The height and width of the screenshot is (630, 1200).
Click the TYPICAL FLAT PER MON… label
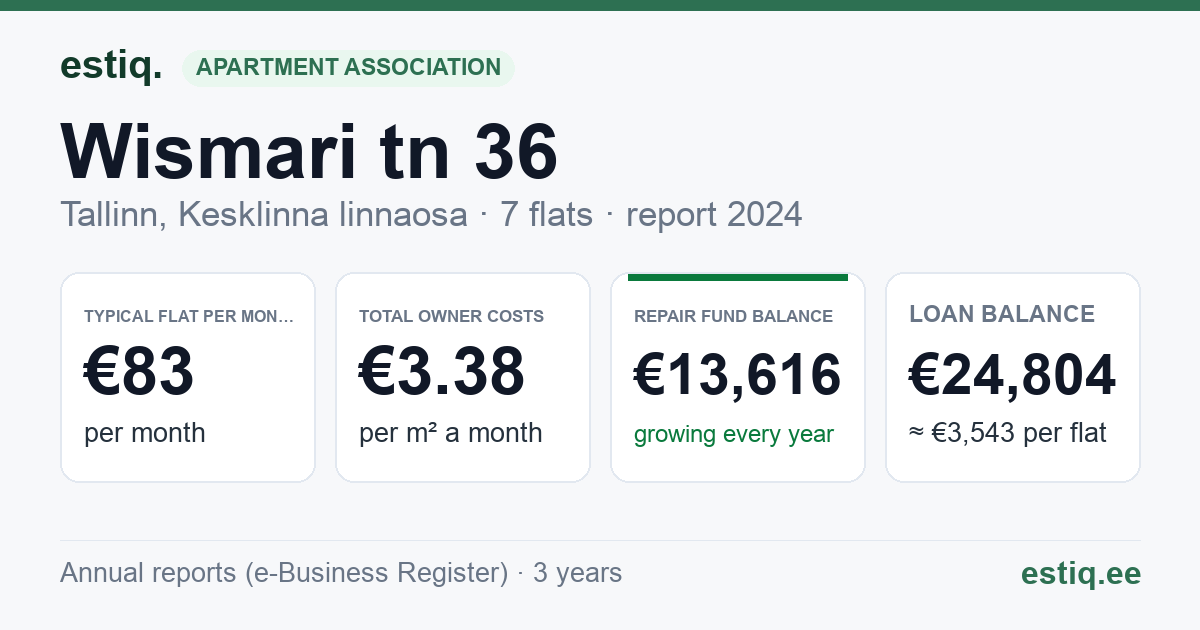[189, 316]
